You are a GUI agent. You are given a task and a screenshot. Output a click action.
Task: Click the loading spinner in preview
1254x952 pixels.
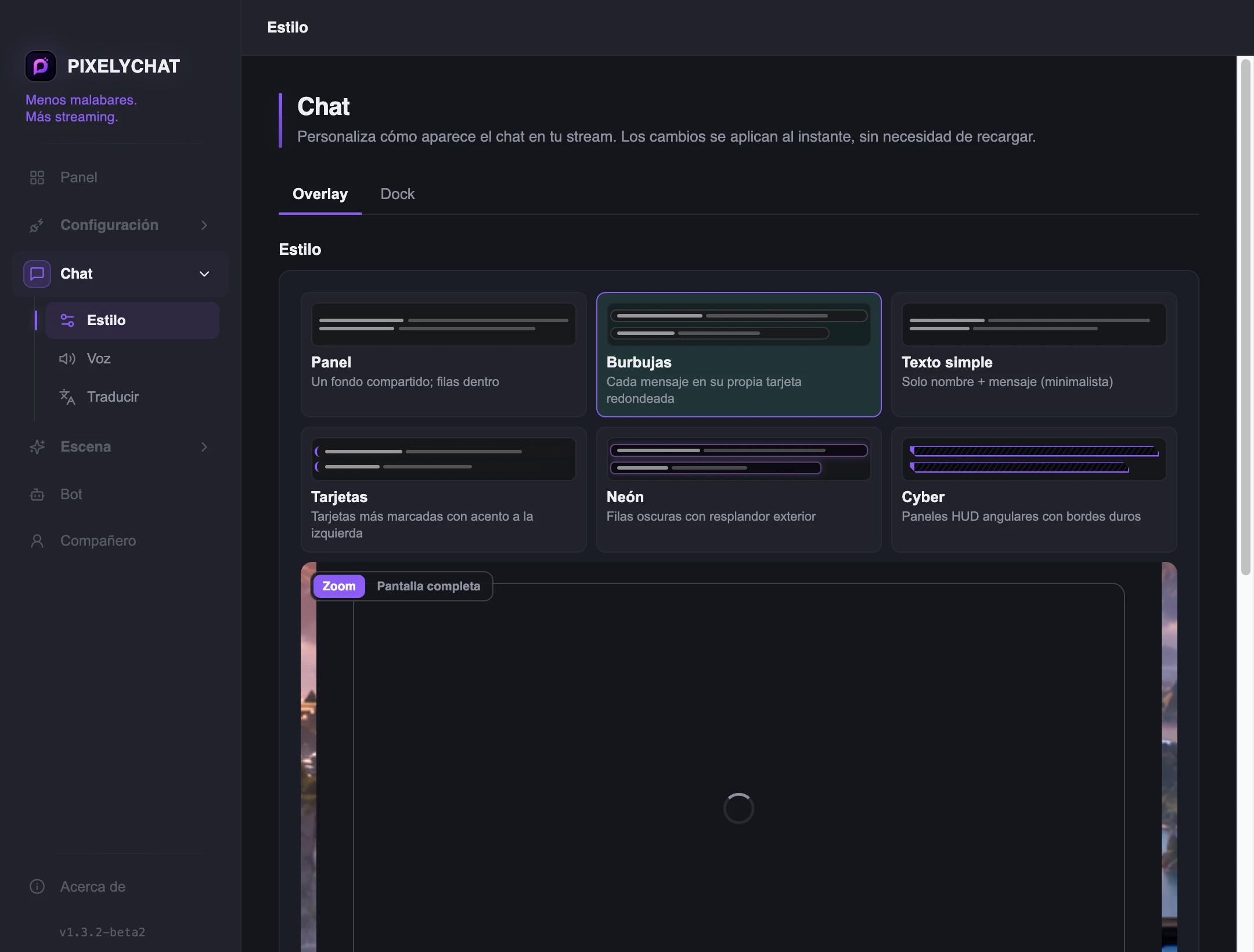coord(738,808)
